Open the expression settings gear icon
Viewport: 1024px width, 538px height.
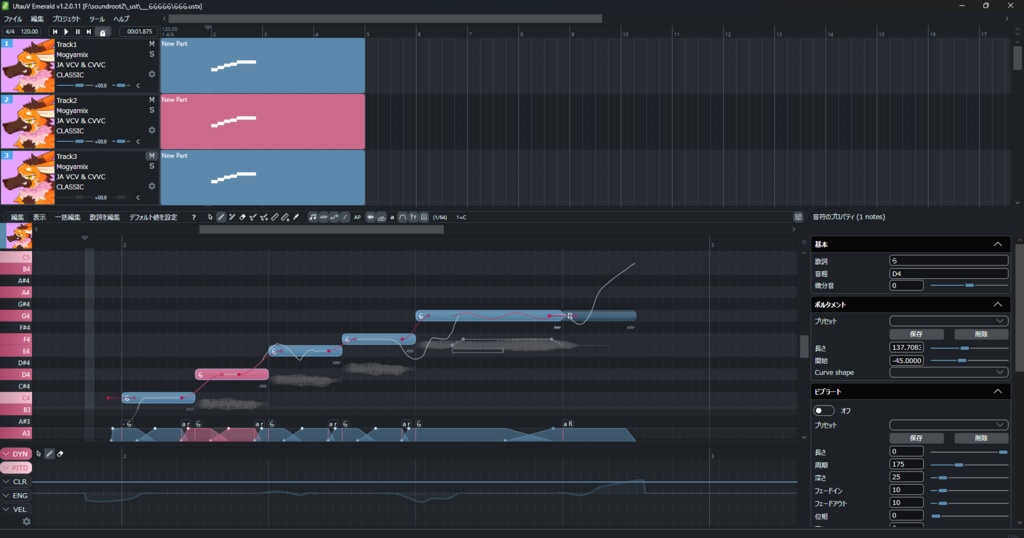[x=26, y=522]
